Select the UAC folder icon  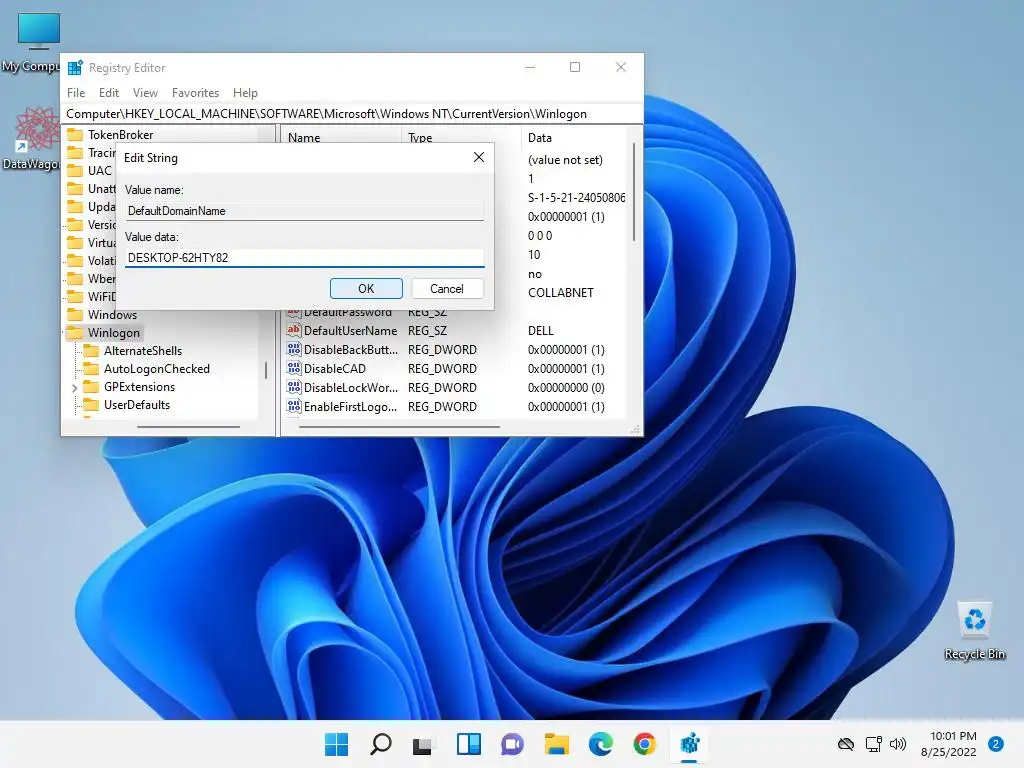[x=76, y=170]
